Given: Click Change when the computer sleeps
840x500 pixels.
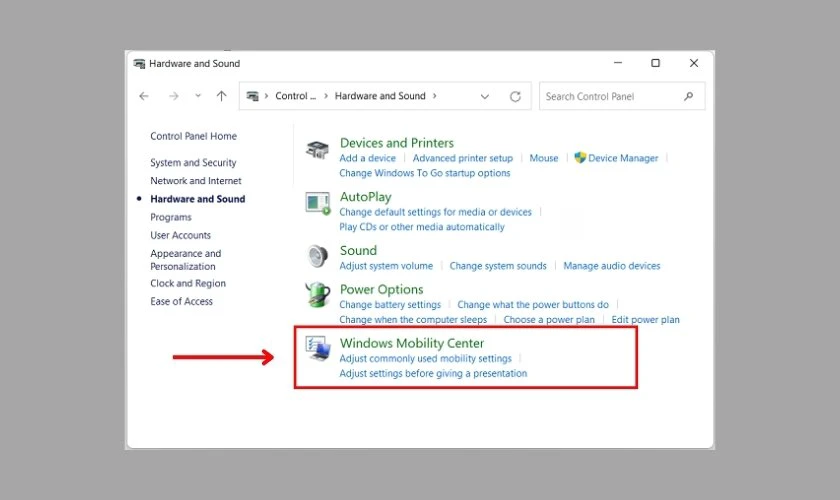Looking at the screenshot, I should (x=413, y=319).
